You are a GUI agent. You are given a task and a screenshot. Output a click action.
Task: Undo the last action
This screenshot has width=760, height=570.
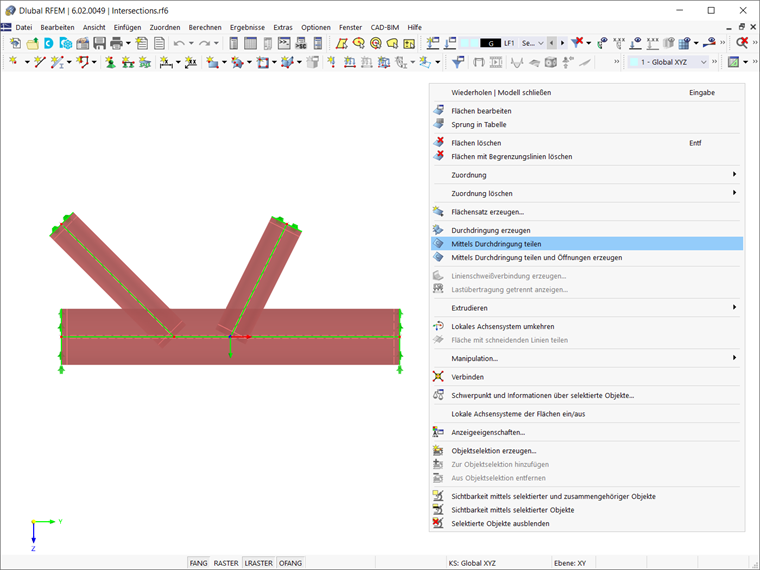(179, 44)
